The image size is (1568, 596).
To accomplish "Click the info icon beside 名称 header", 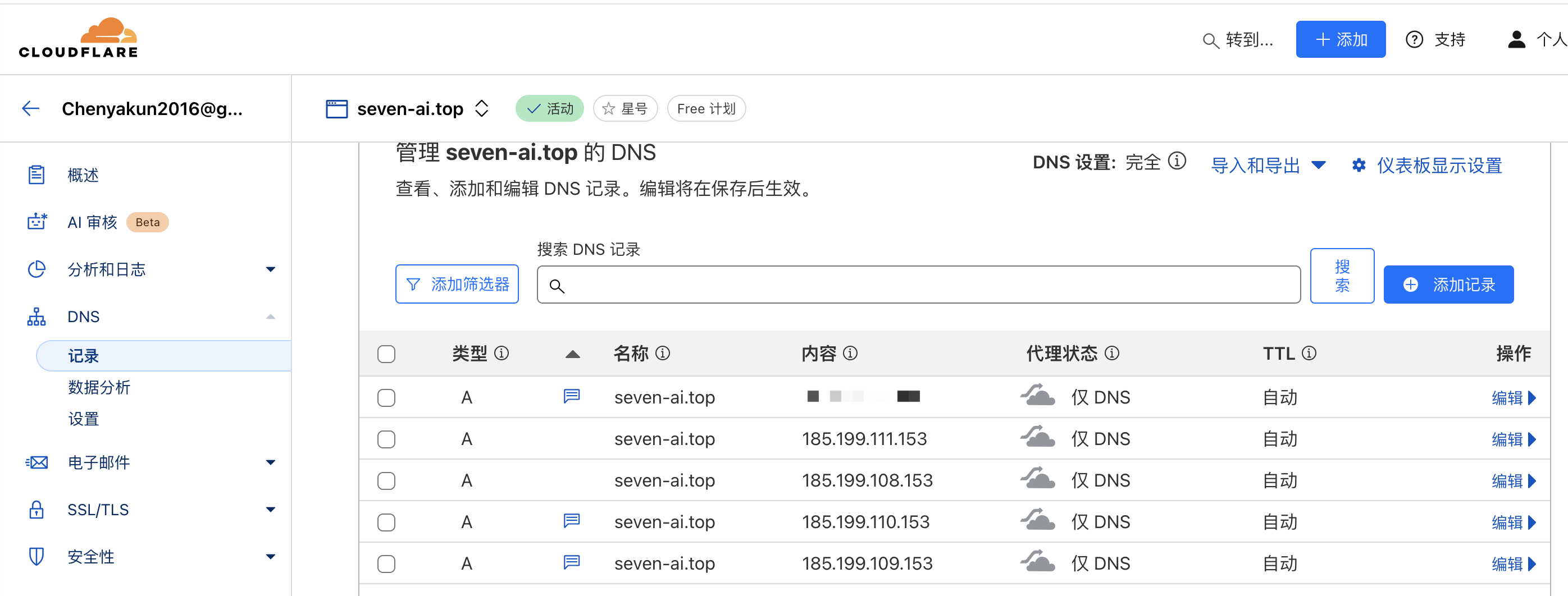I will click(x=662, y=353).
